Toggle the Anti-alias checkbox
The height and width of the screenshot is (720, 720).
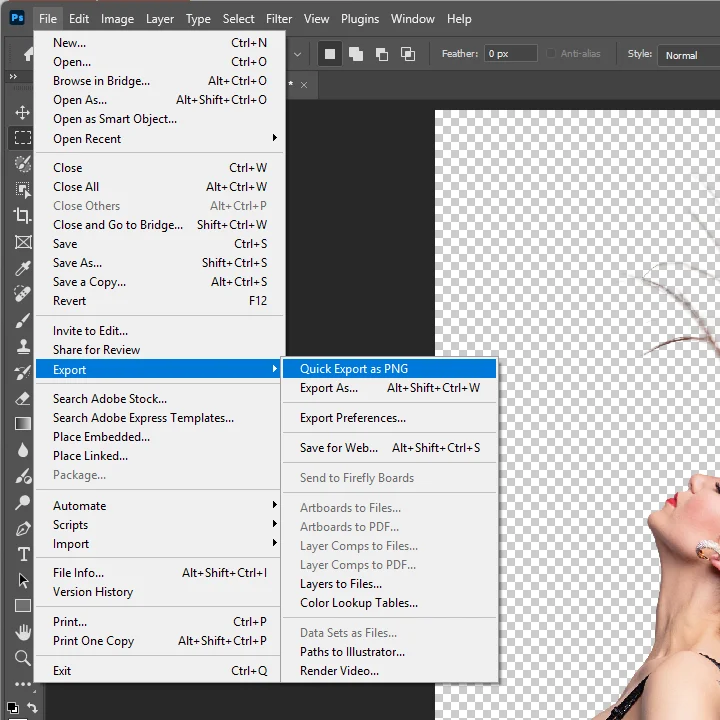tap(551, 54)
